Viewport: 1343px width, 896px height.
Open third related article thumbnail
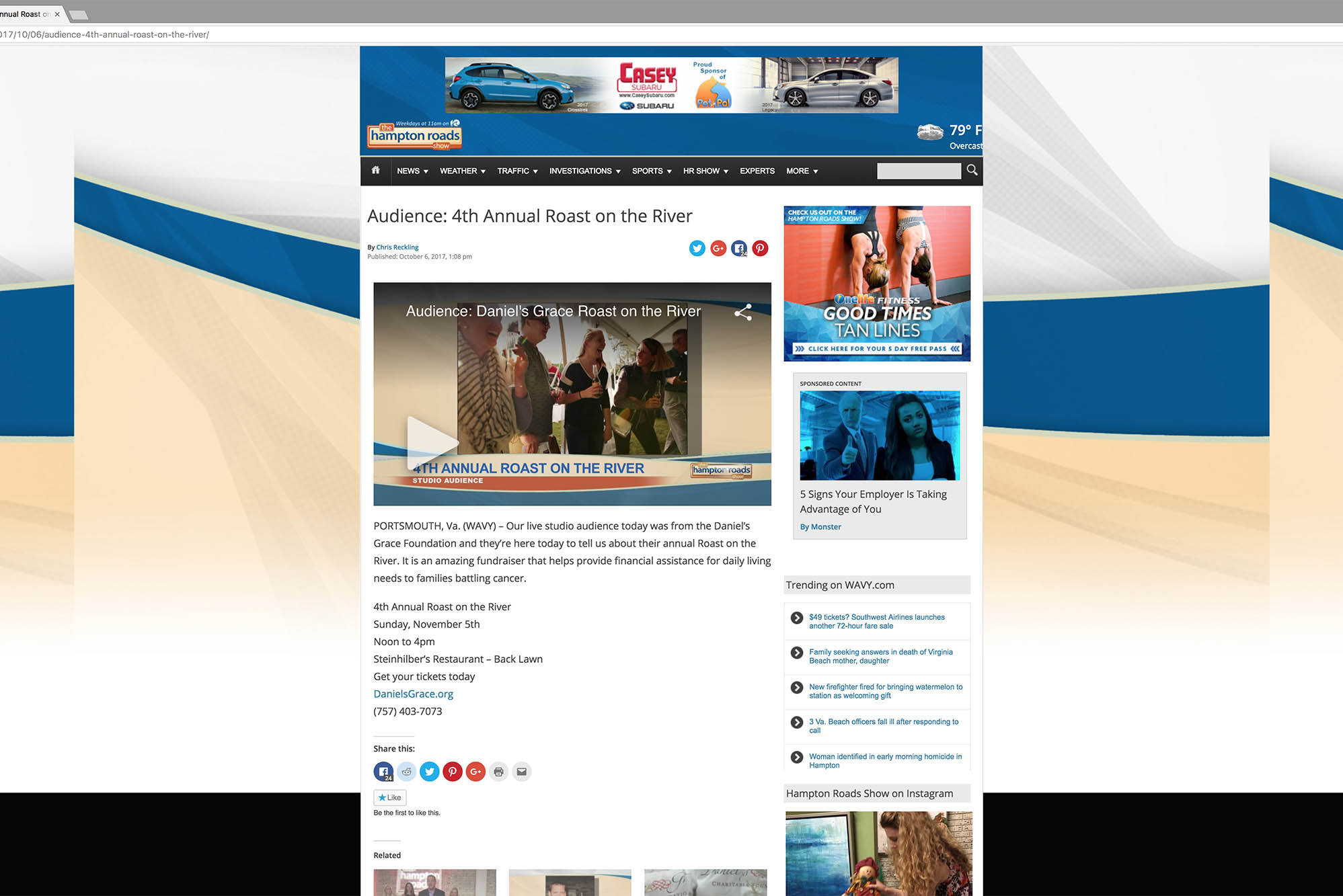[x=705, y=883]
